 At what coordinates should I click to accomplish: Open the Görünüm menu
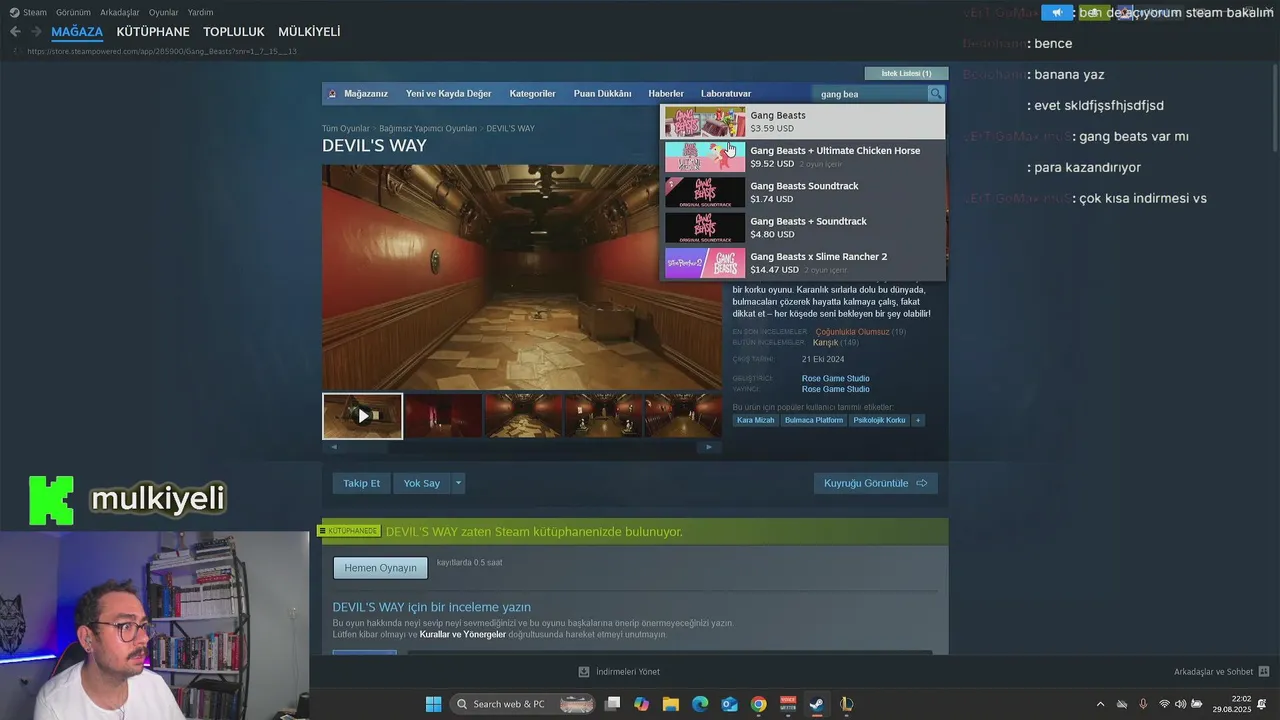73,12
